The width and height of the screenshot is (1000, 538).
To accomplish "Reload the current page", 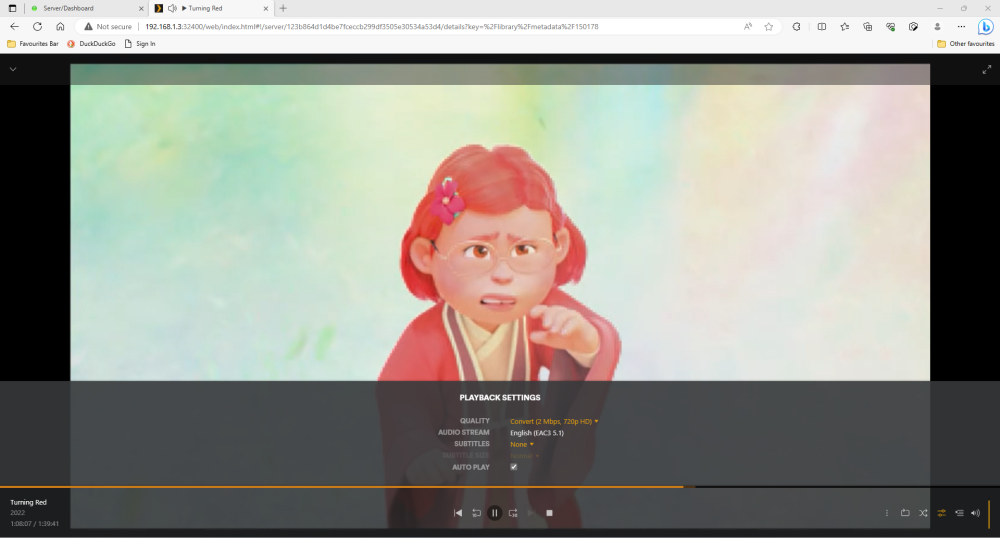I will pyautogui.click(x=38, y=27).
